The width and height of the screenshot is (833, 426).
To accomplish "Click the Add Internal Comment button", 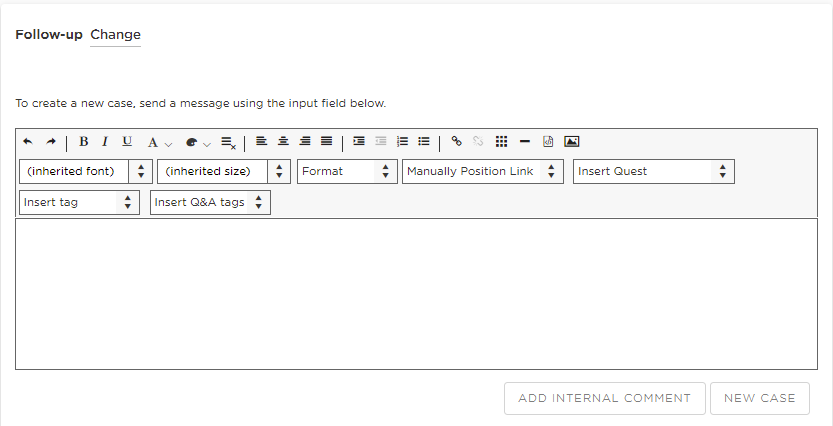I will (x=605, y=398).
